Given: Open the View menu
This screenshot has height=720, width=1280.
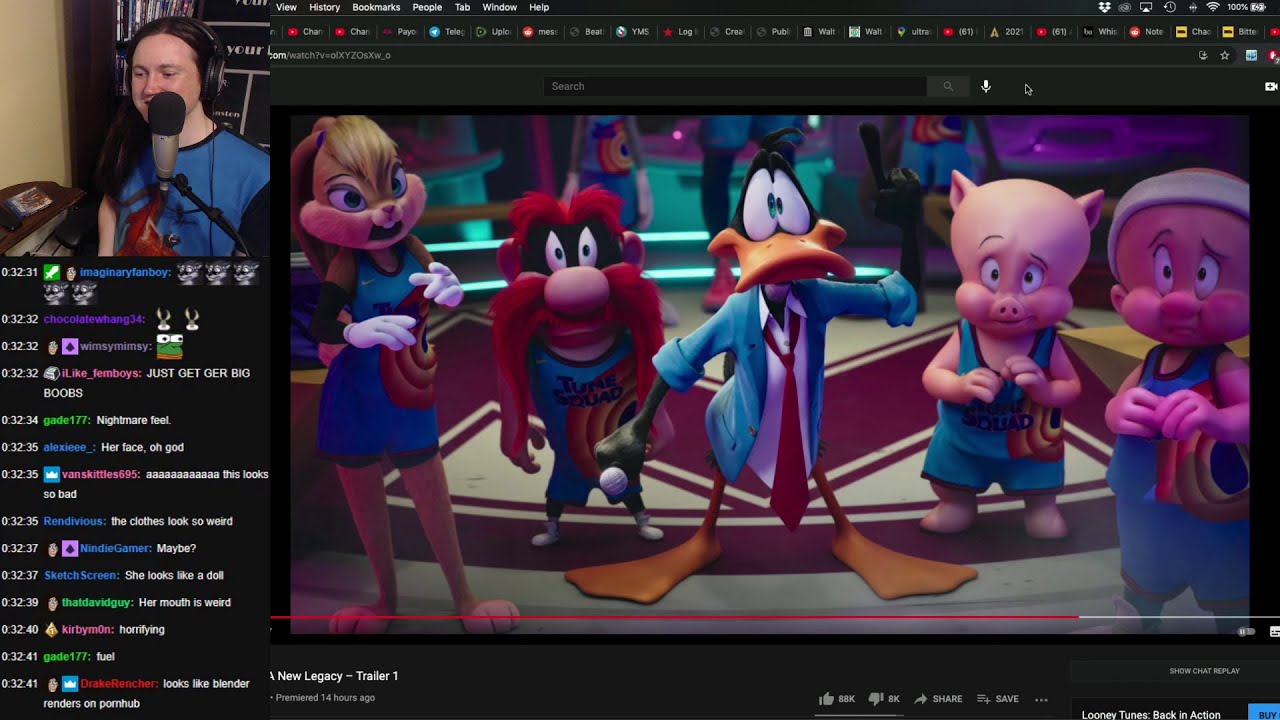Looking at the screenshot, I should click(286, 7).
